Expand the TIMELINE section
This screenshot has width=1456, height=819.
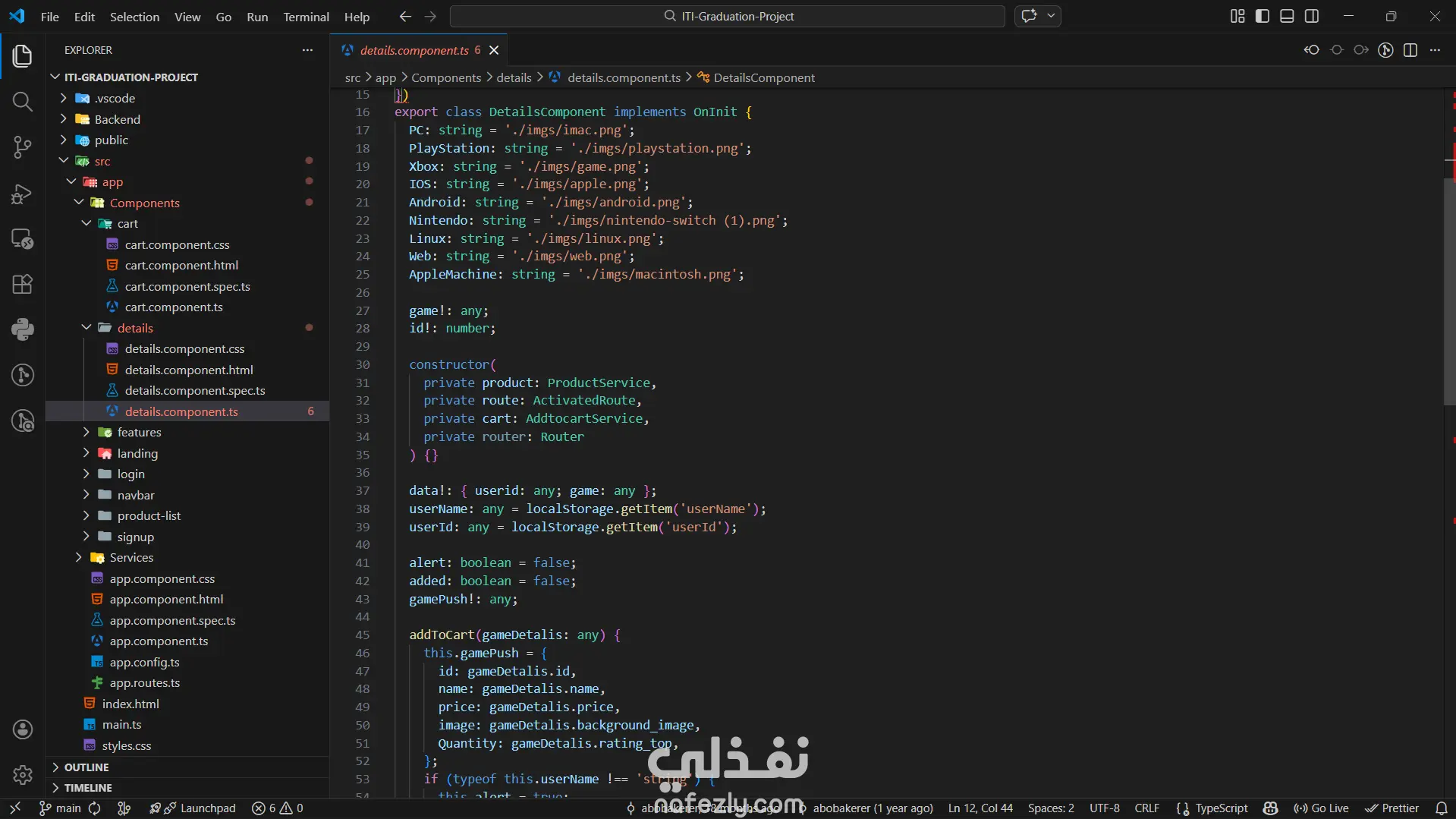point(87,788)
